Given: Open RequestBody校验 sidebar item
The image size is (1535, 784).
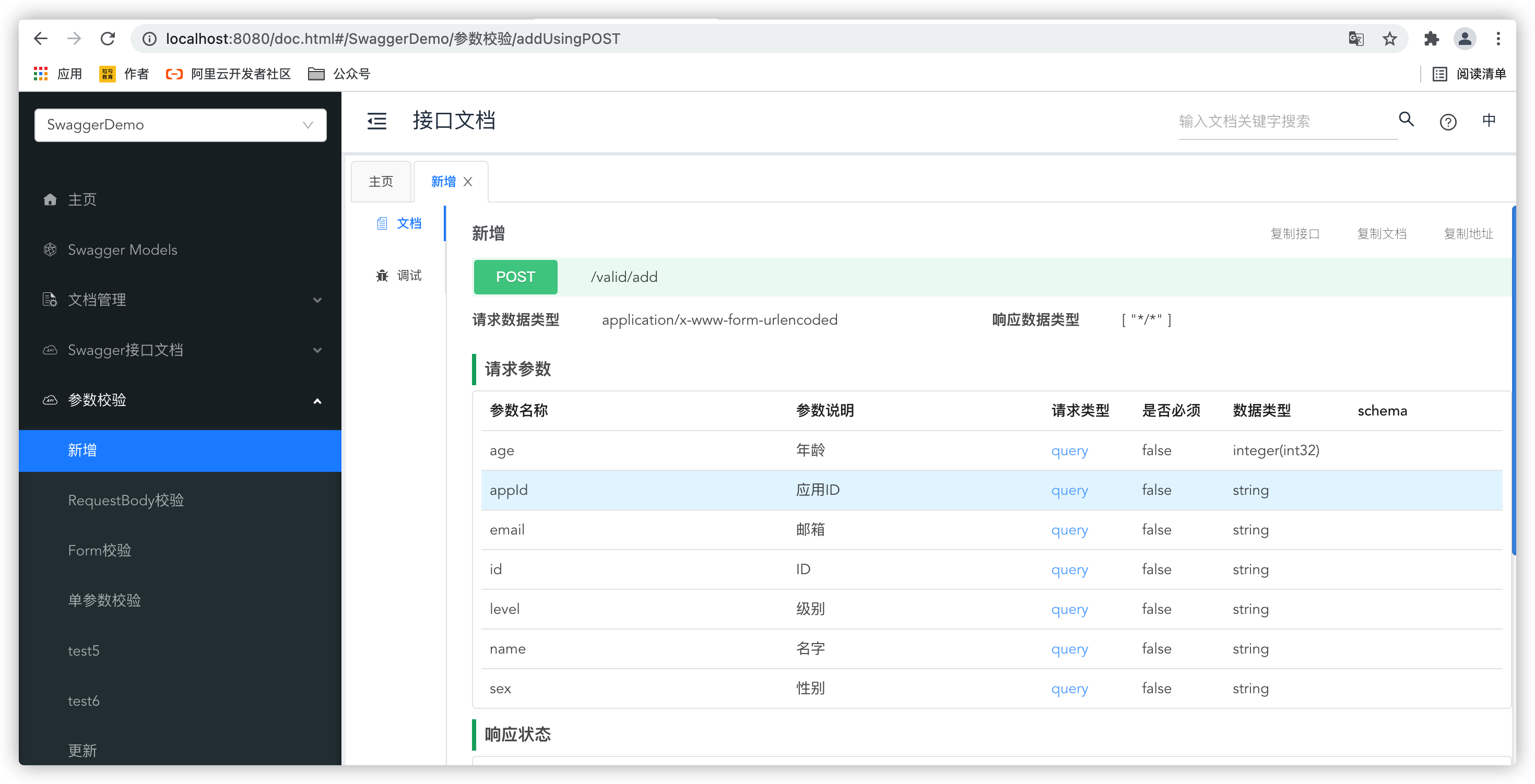Looking at the screenshot, I should [x=180, y=501].
